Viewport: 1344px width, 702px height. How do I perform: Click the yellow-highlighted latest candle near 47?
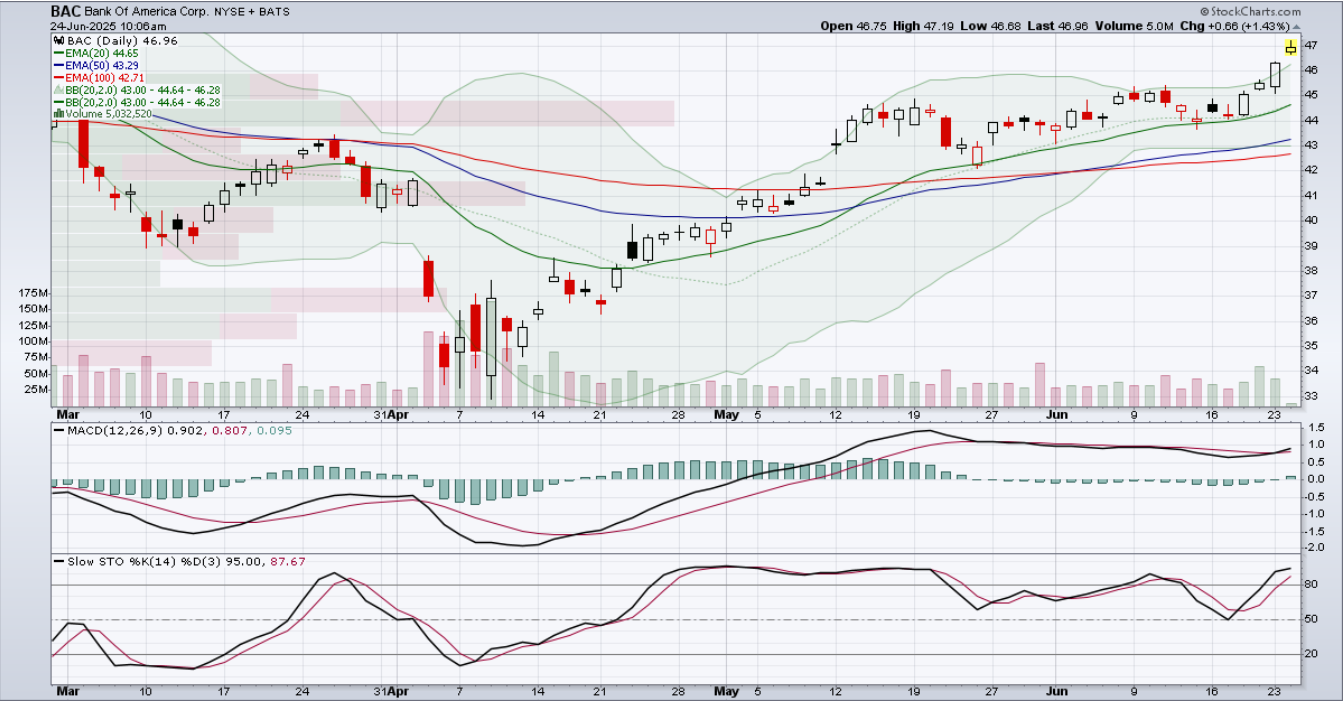(x=1291, y=47)
